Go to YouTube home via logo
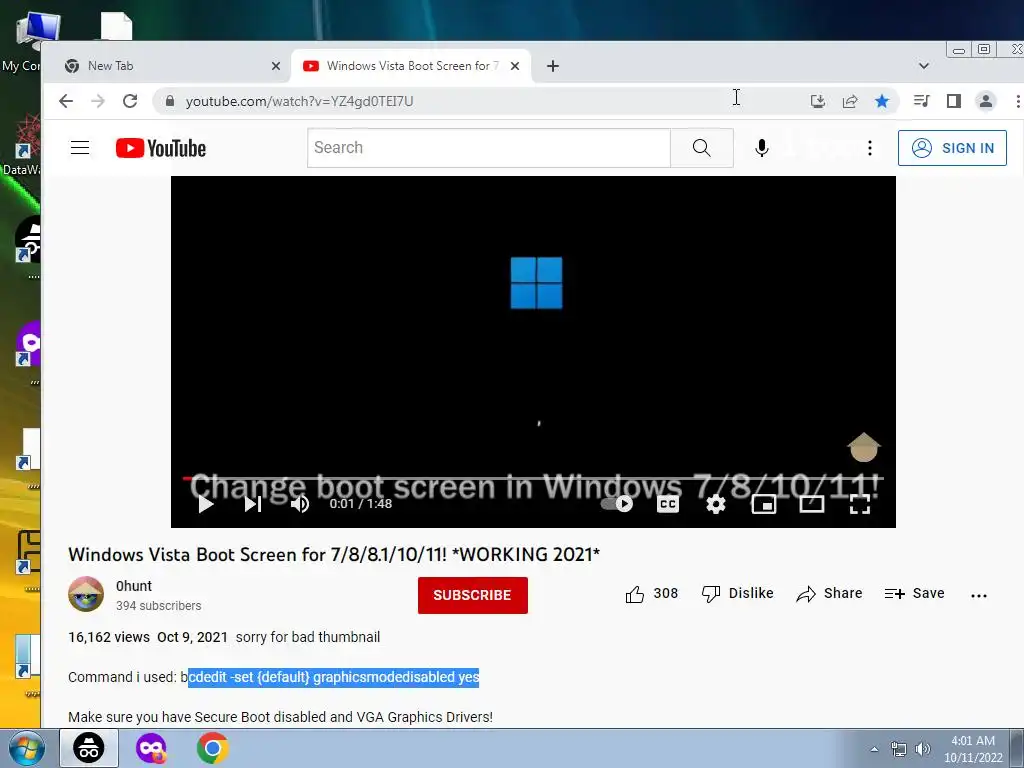 [x=161, y=148]
